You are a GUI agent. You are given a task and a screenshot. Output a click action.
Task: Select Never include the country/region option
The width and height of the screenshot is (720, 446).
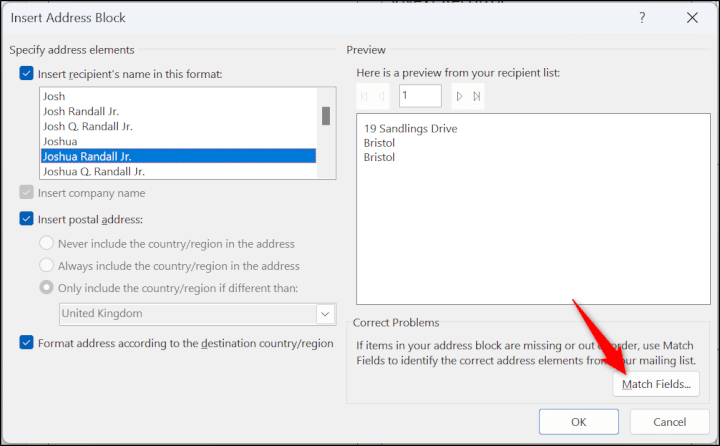(x=47, y=243)
